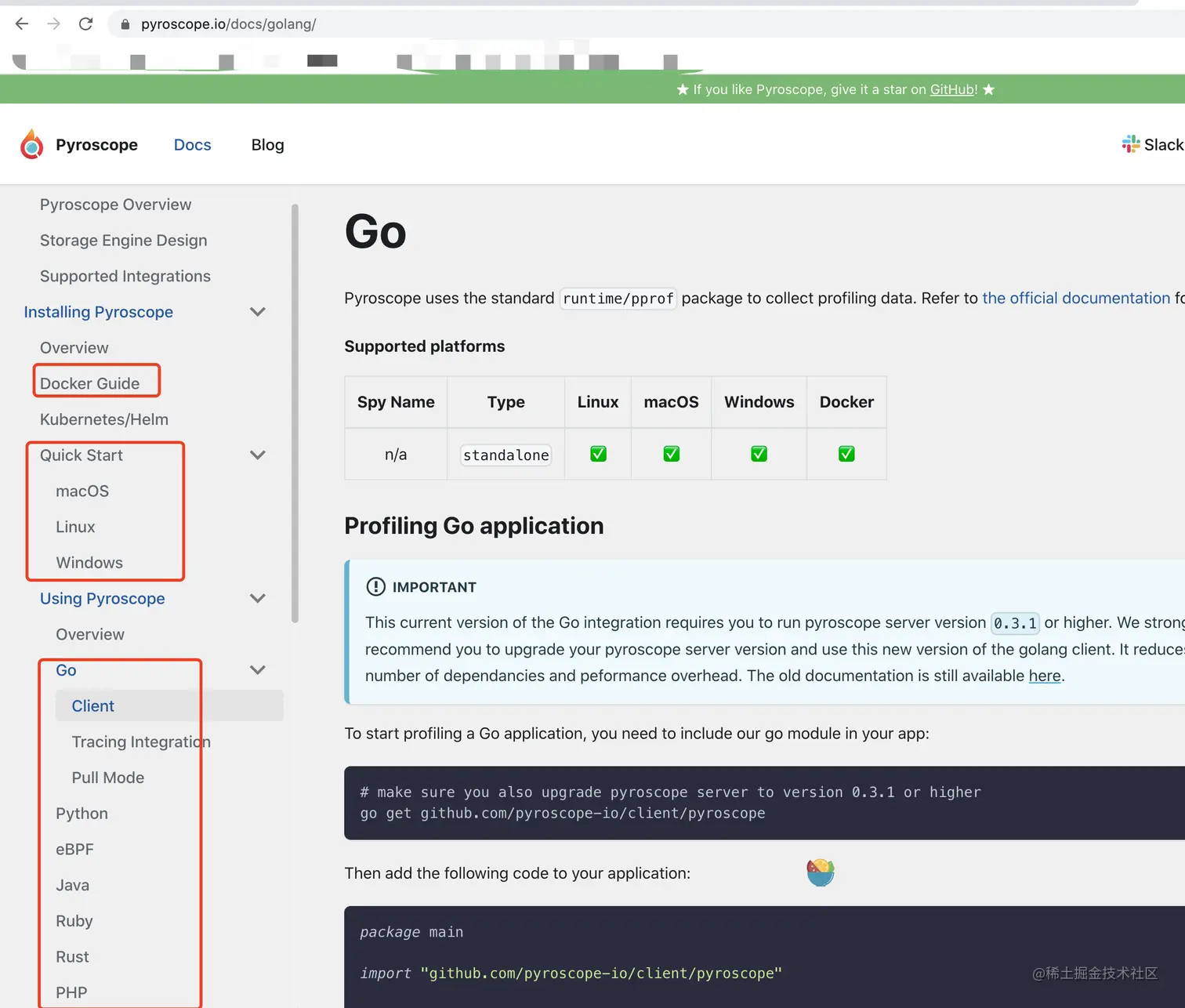Click the Slack logo icon
1185x1008 pixels.
click(1130, 144)
